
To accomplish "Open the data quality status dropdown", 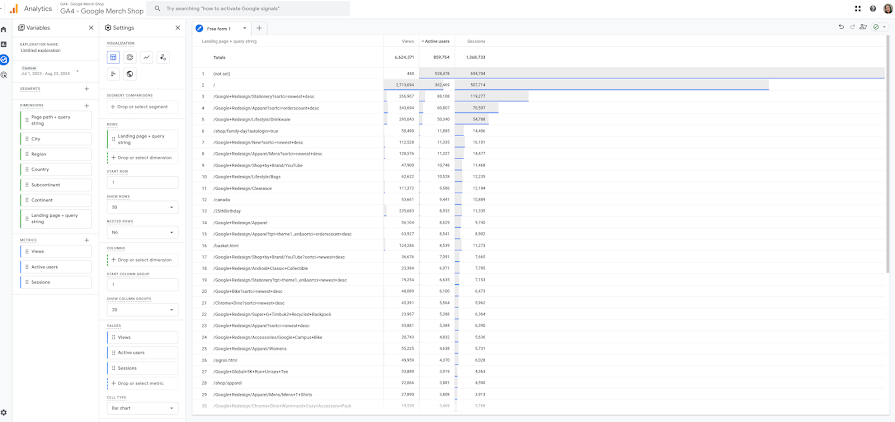I will pyautogui.click(x=880, y=27).
